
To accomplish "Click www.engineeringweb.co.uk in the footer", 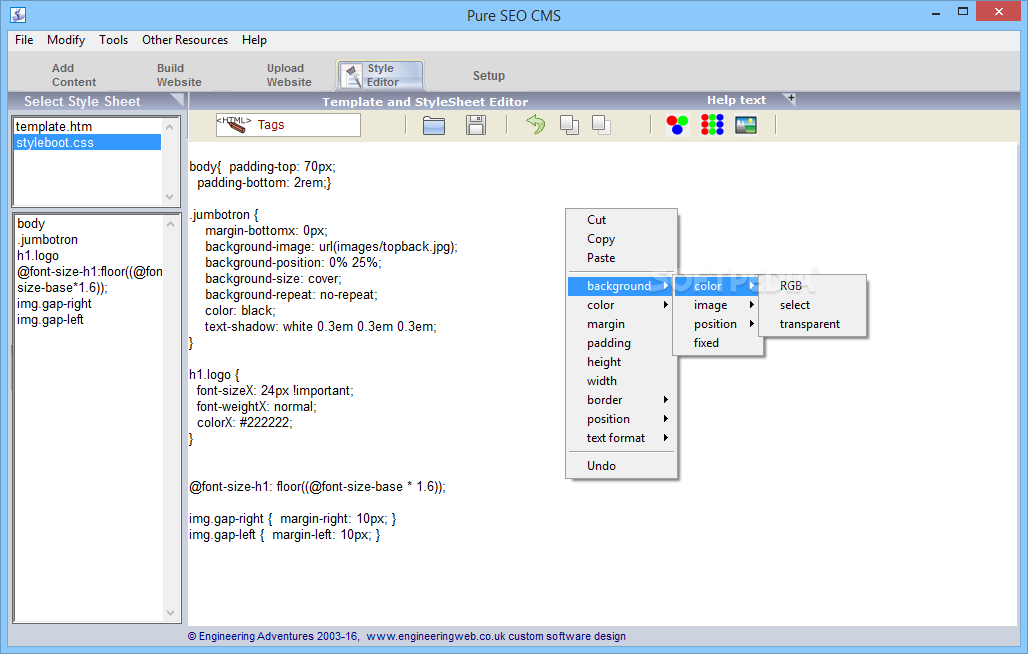I will coord(436,636).
